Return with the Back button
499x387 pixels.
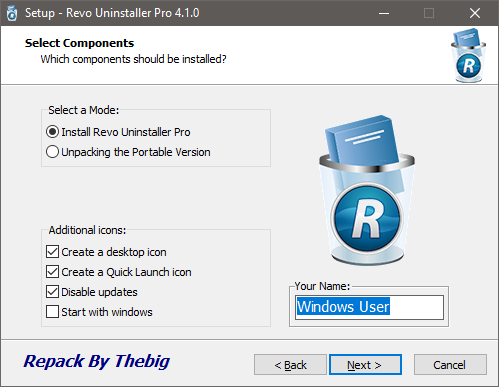(290, 365)
